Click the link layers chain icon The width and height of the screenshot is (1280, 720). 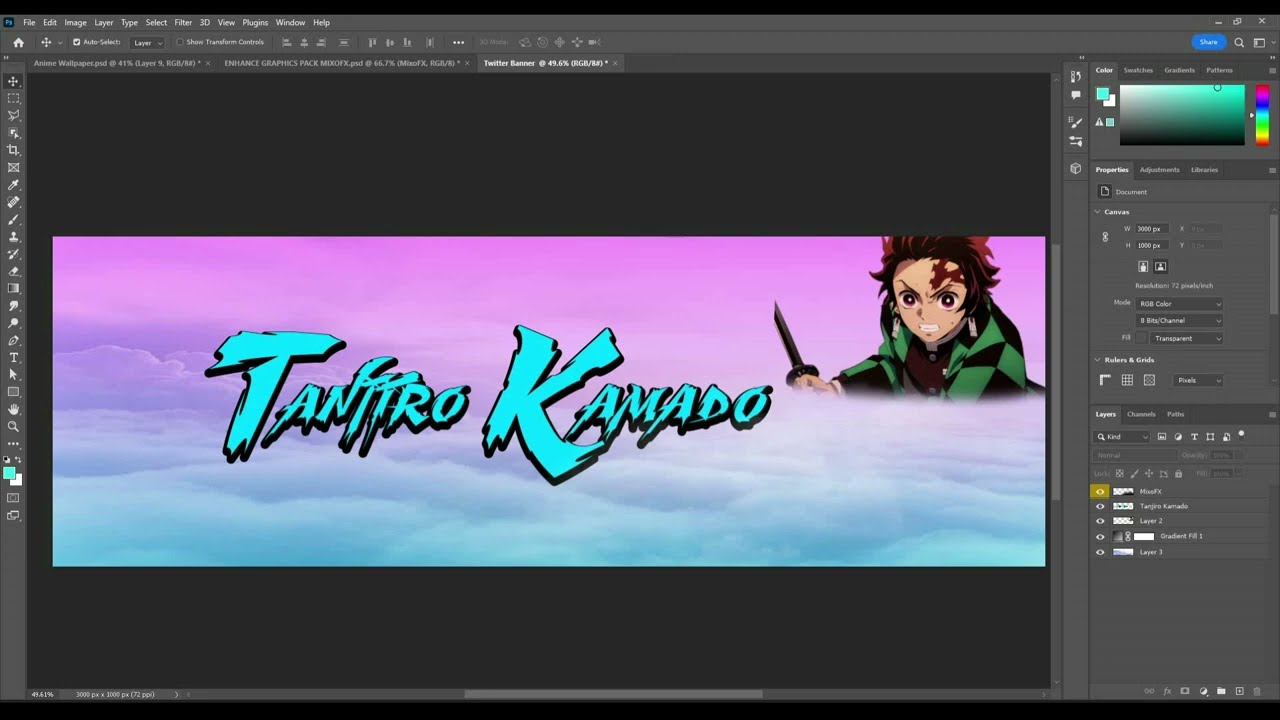(x=1149, y=691)
